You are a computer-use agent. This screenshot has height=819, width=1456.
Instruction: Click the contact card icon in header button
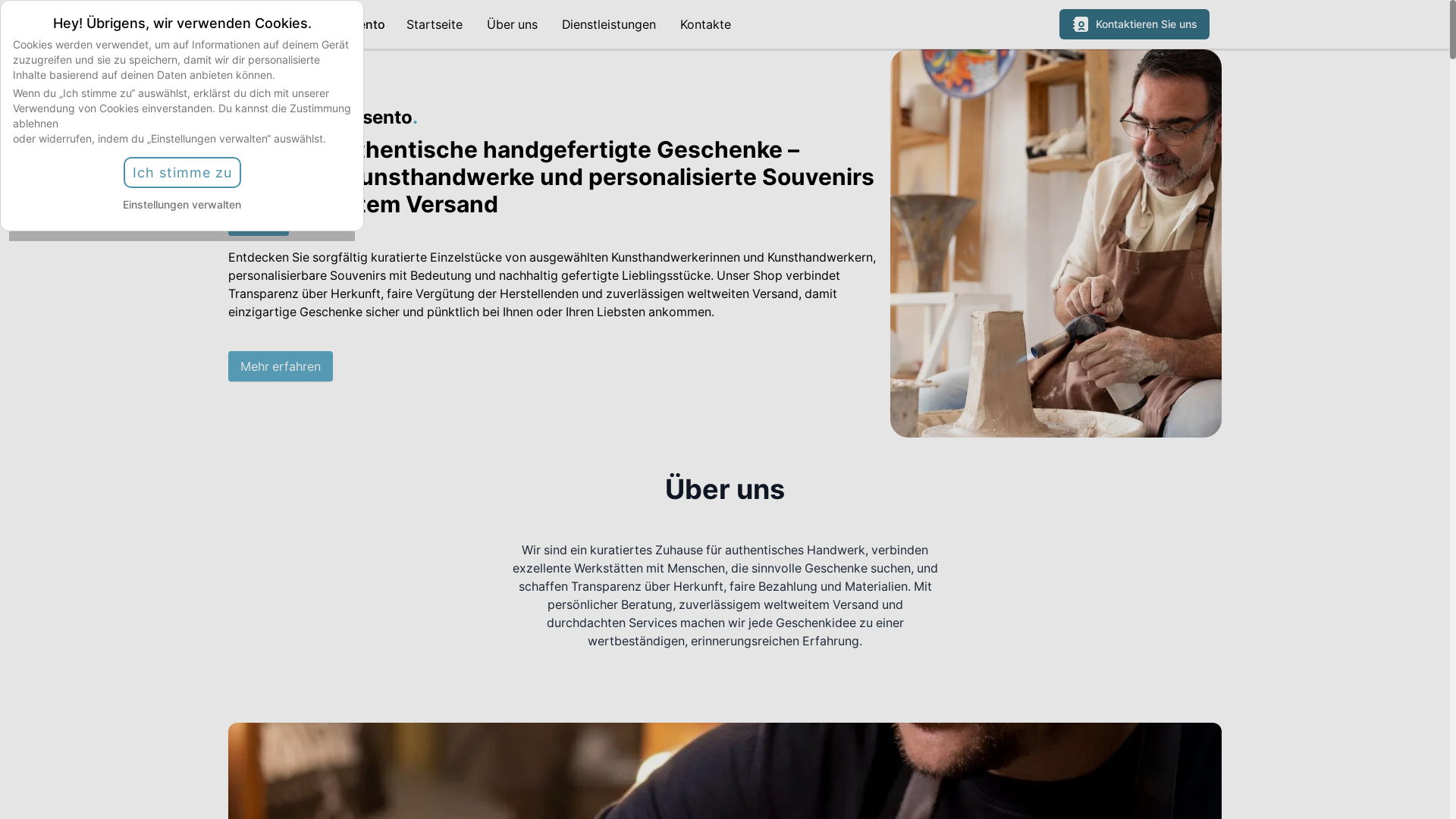1081,24
